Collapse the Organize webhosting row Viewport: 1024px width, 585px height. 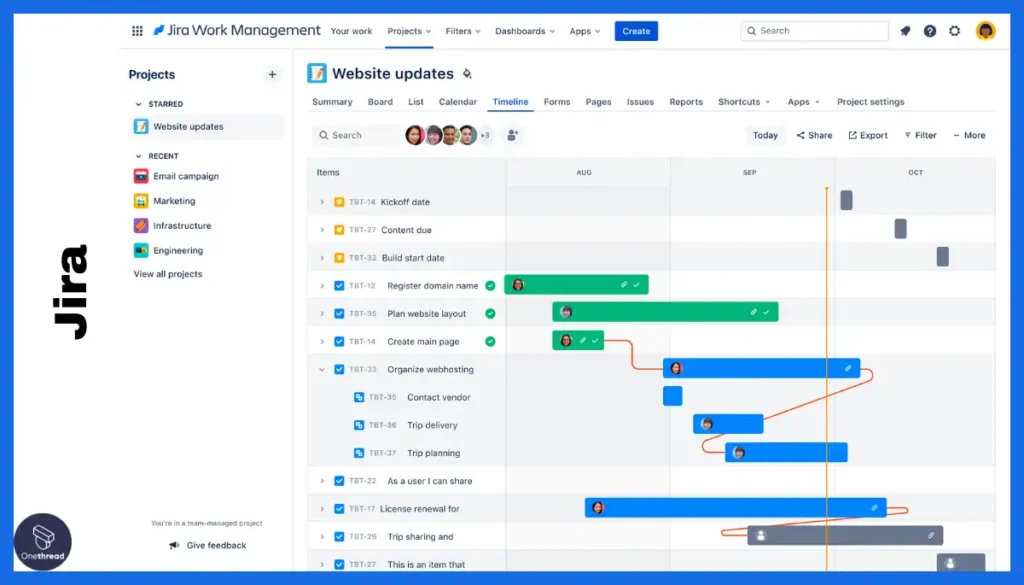[322, 370]
